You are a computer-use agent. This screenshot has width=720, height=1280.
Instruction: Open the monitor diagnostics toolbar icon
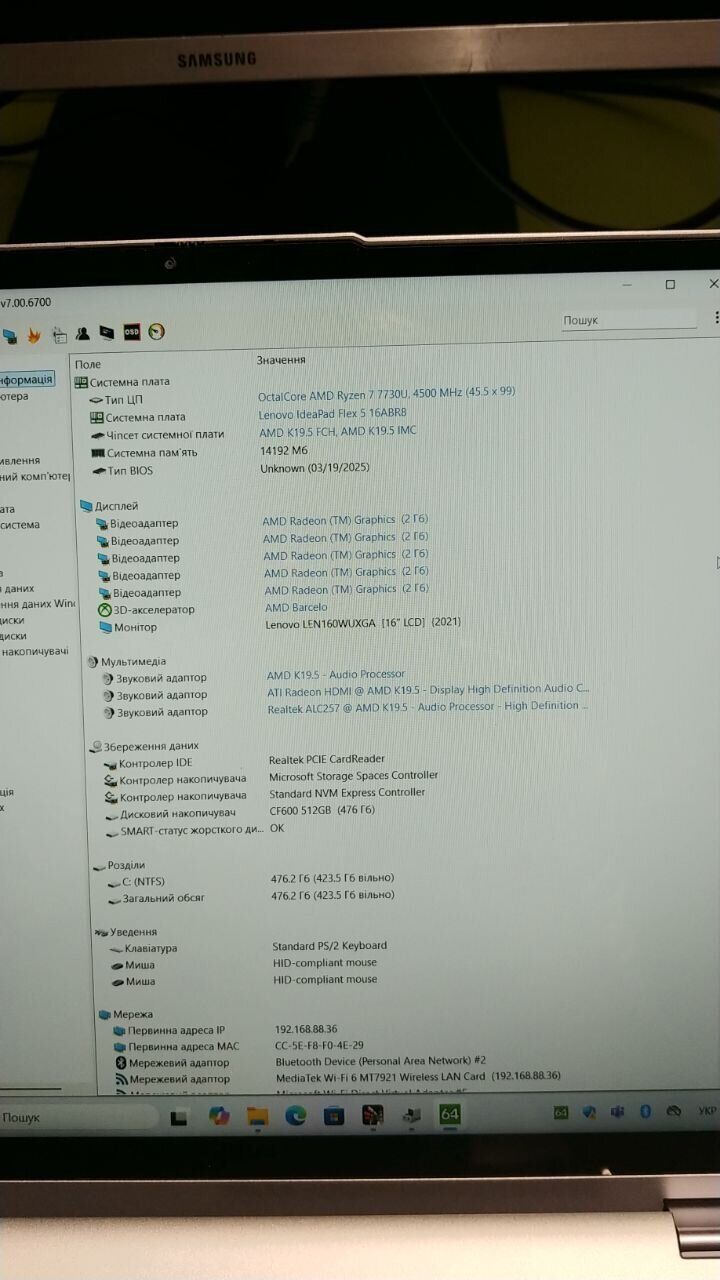pyautogui.click(x=107, y=333)
